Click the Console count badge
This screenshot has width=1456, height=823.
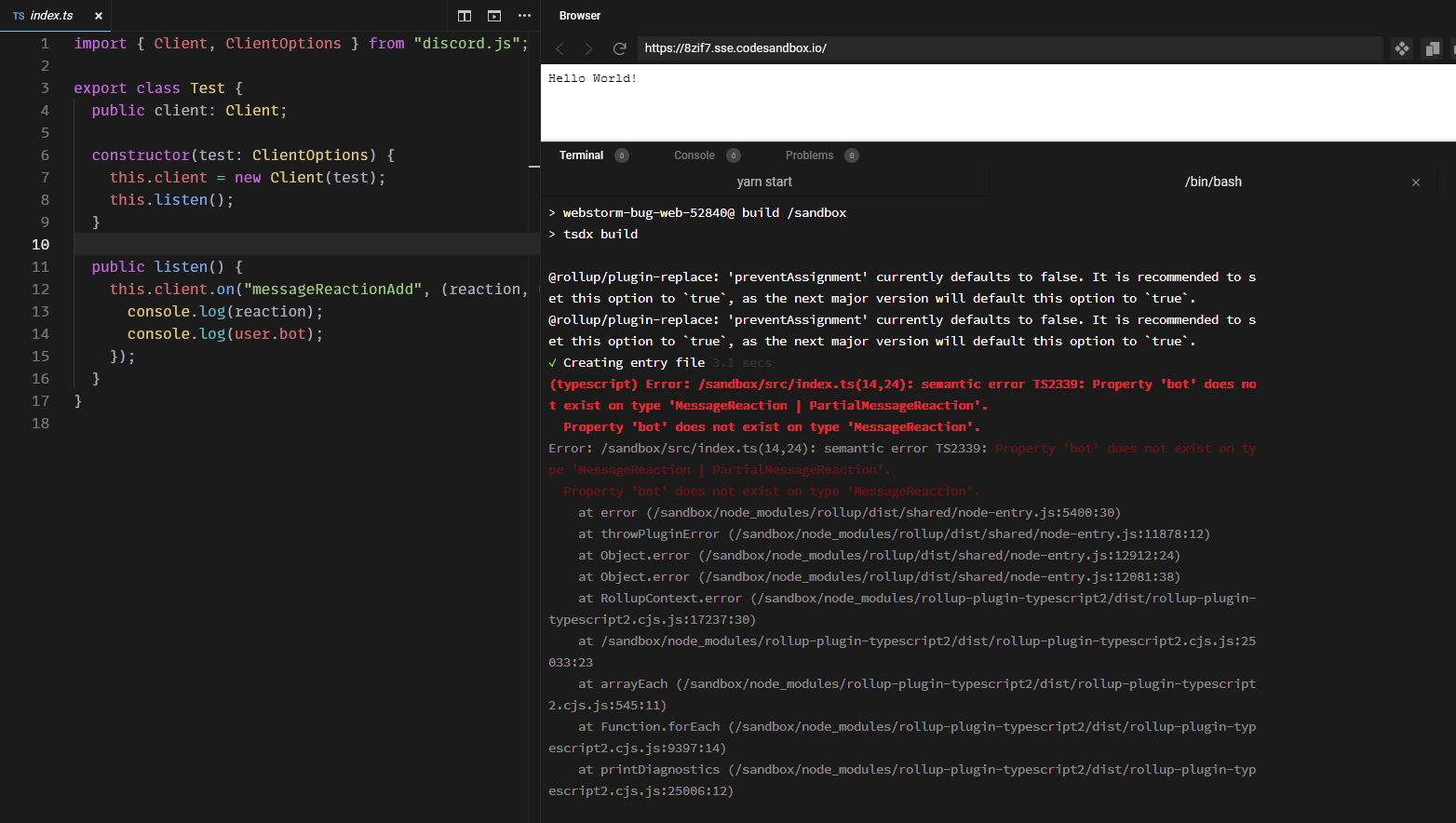tap(734, 155)
